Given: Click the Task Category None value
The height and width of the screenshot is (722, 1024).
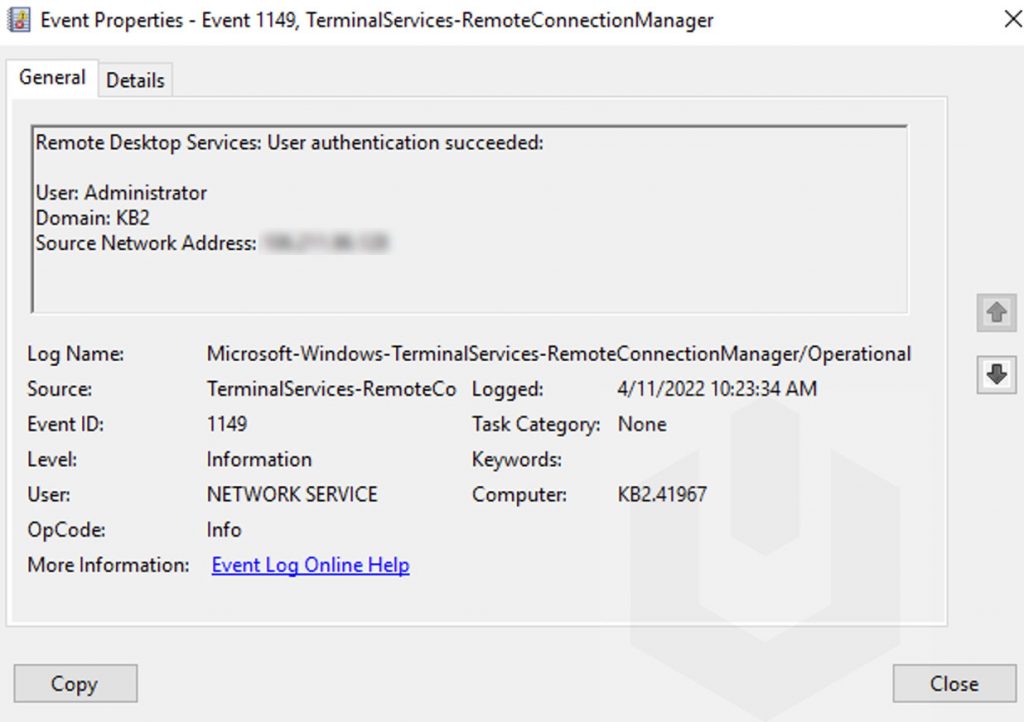Looking at the screenshot, I should 643,423.
